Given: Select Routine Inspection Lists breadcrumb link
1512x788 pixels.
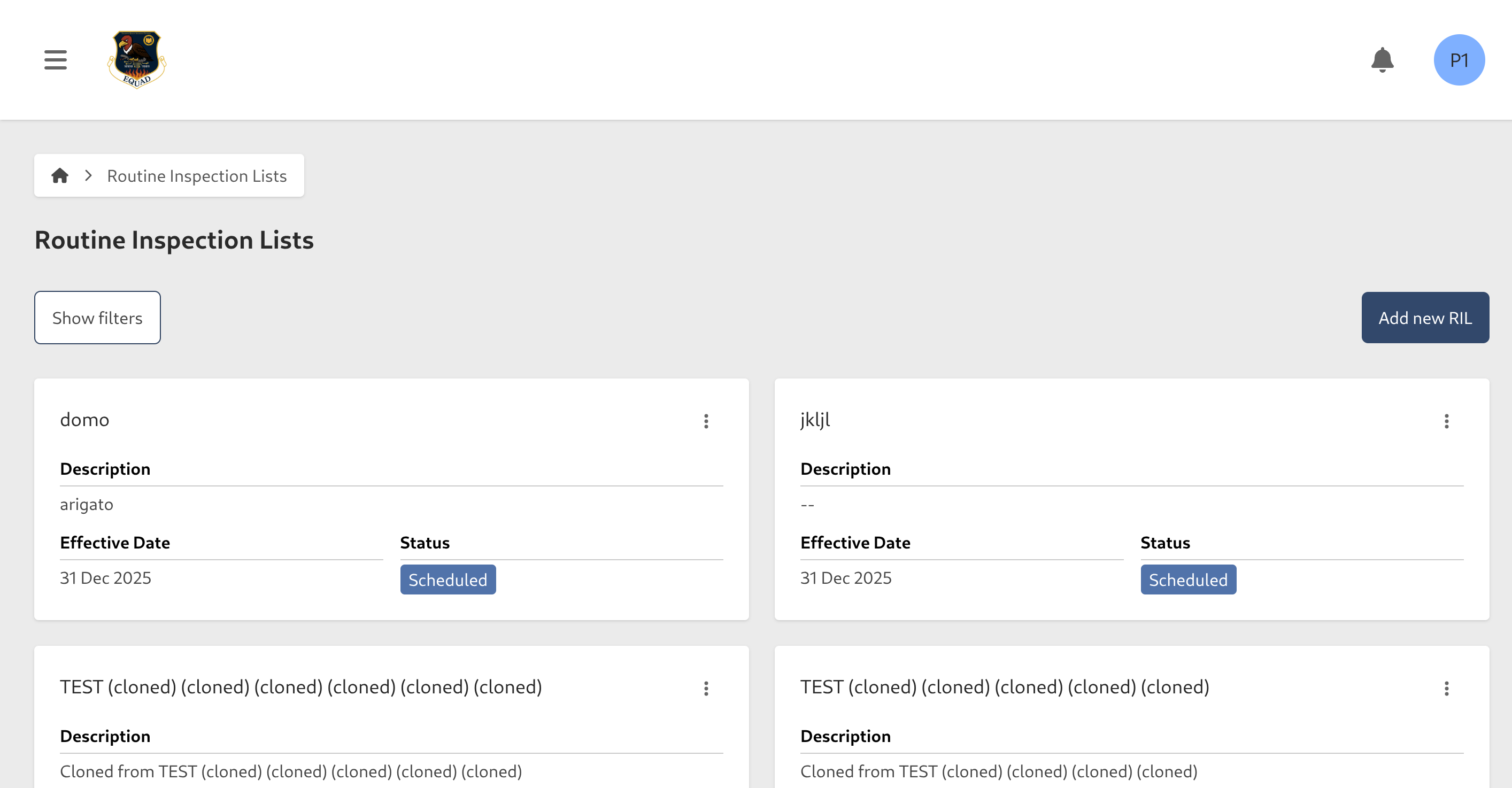Looking at the screenshot, I should tap(197, 175).
